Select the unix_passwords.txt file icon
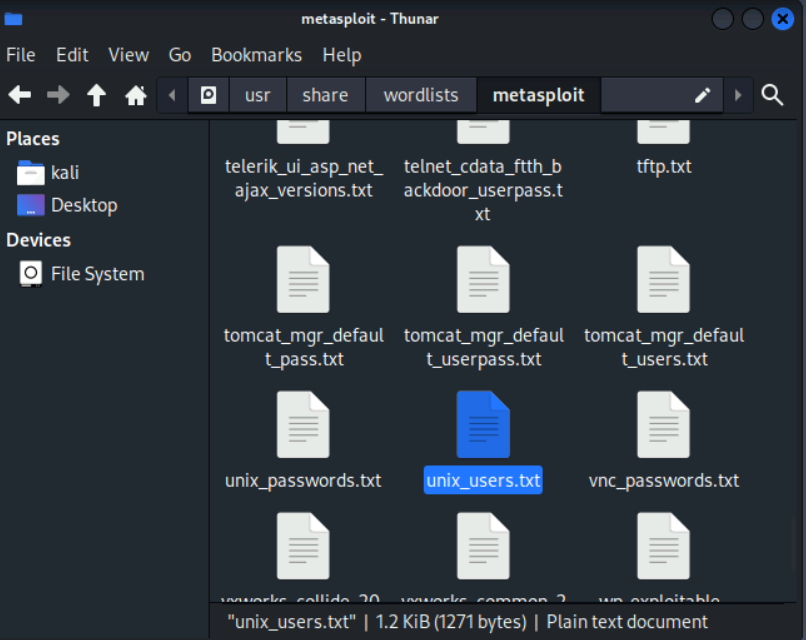Viewport: 806px width, 640px height. pos(303,425)
